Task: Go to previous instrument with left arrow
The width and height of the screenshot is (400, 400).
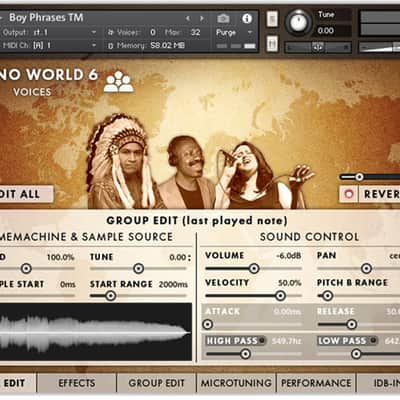Action: coord(188,18)
